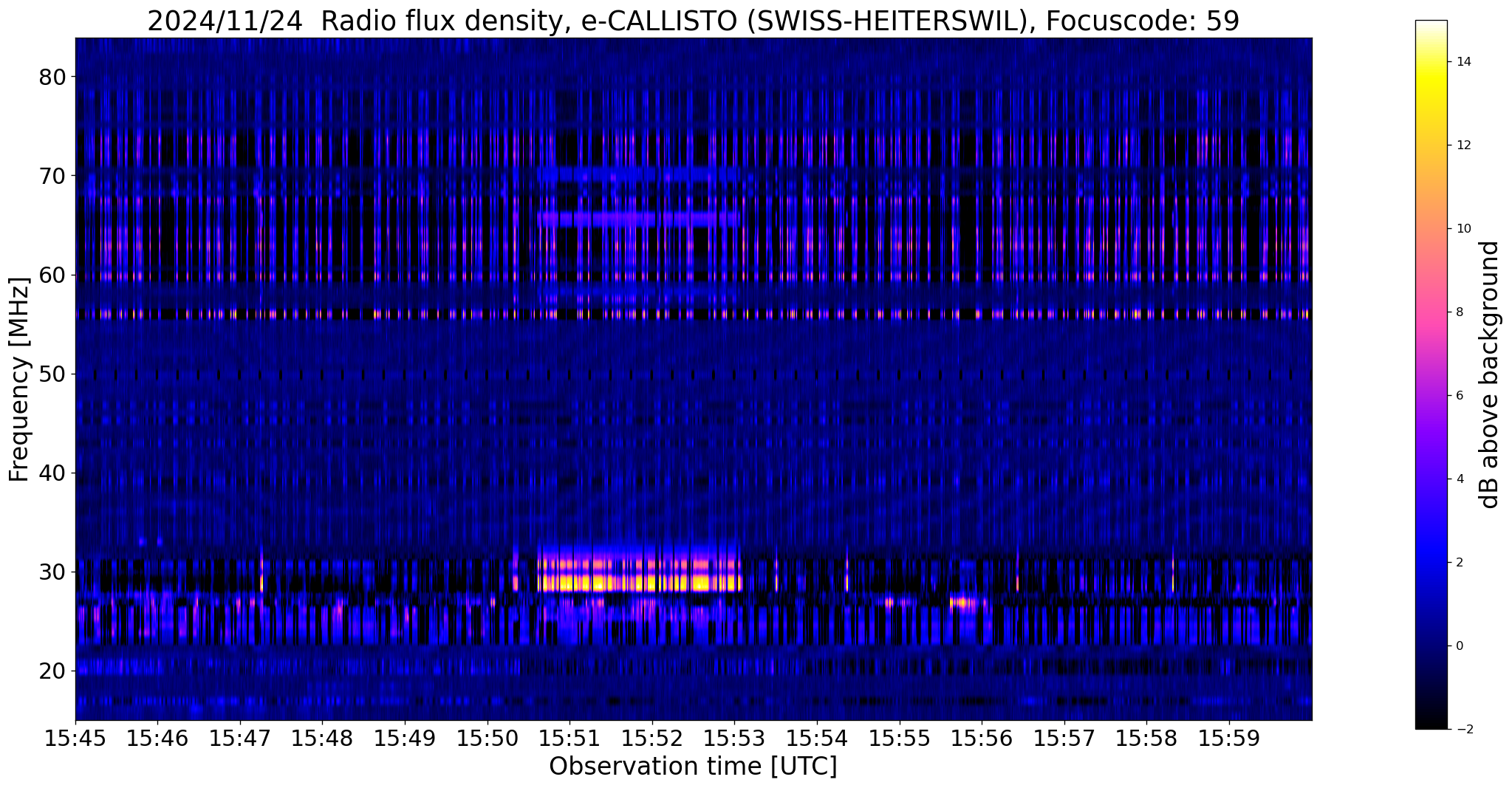Screen dimensions: 1512x788
Task: Click the 15:55 time tick label
Action: pyautogui.click(x=900, y=738)
